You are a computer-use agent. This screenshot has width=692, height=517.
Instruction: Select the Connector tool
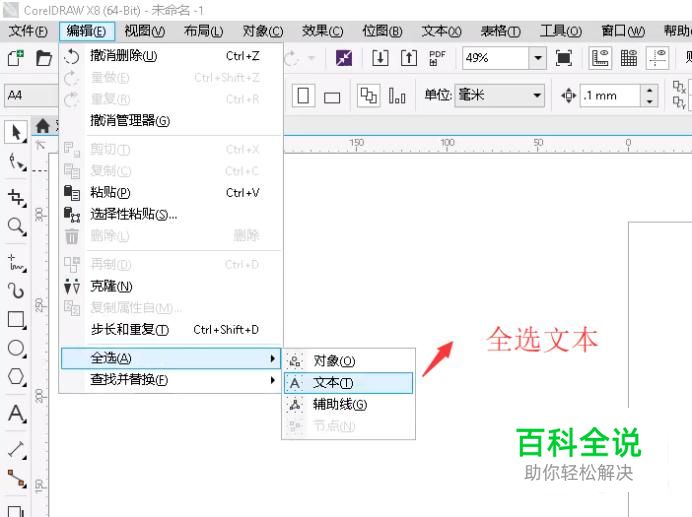[x=16, y=479]
